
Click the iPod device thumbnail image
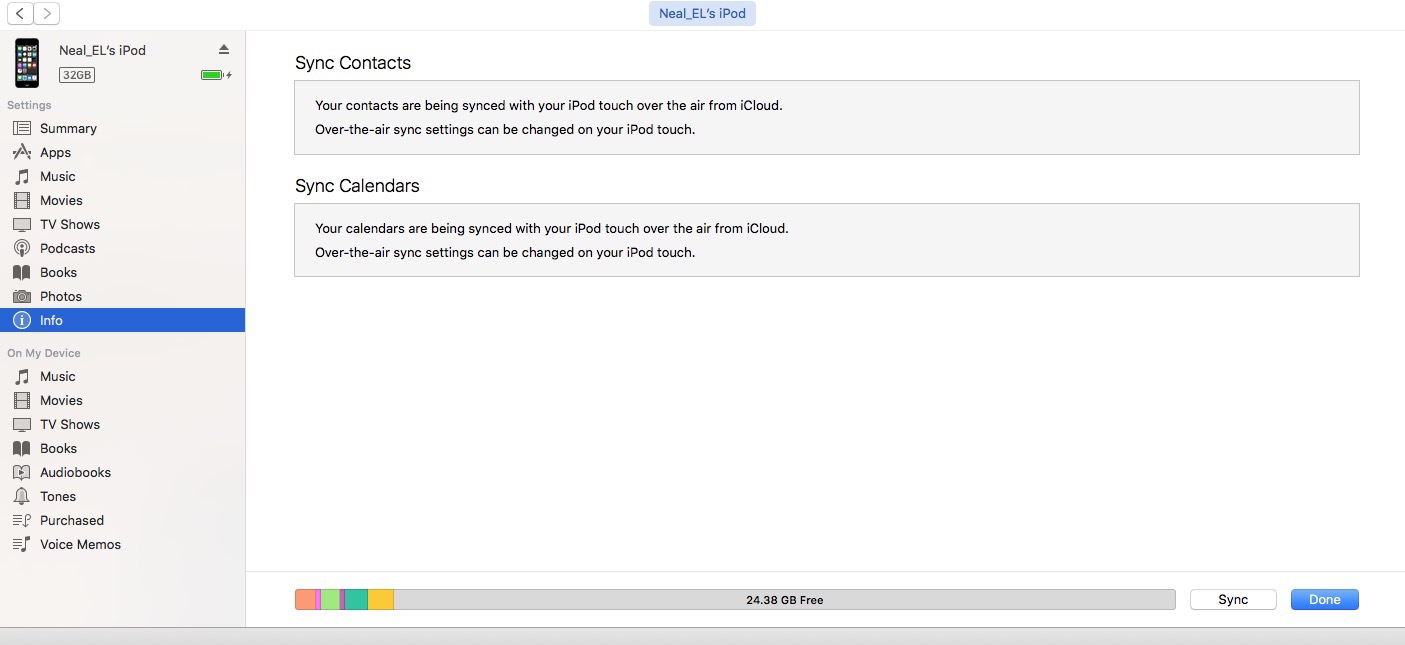tap(26, 62)
